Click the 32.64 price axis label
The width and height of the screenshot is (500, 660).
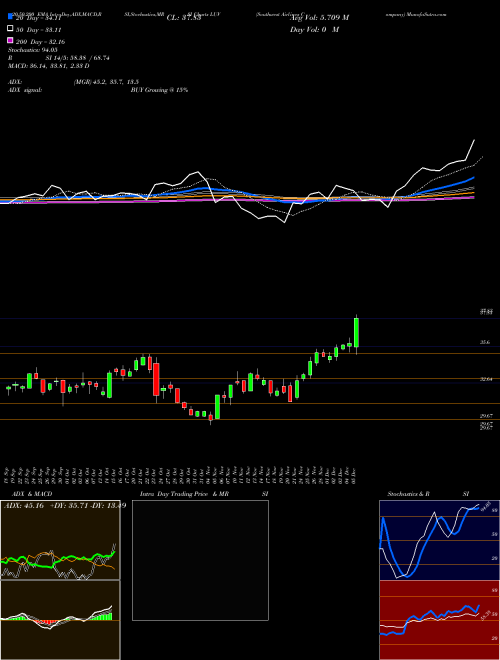pos(487,379)
